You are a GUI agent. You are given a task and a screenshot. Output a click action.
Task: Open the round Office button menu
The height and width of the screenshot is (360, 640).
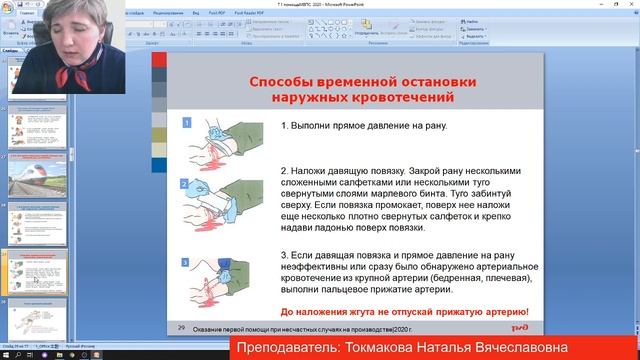pyautogui.click(x=7, y=7)
